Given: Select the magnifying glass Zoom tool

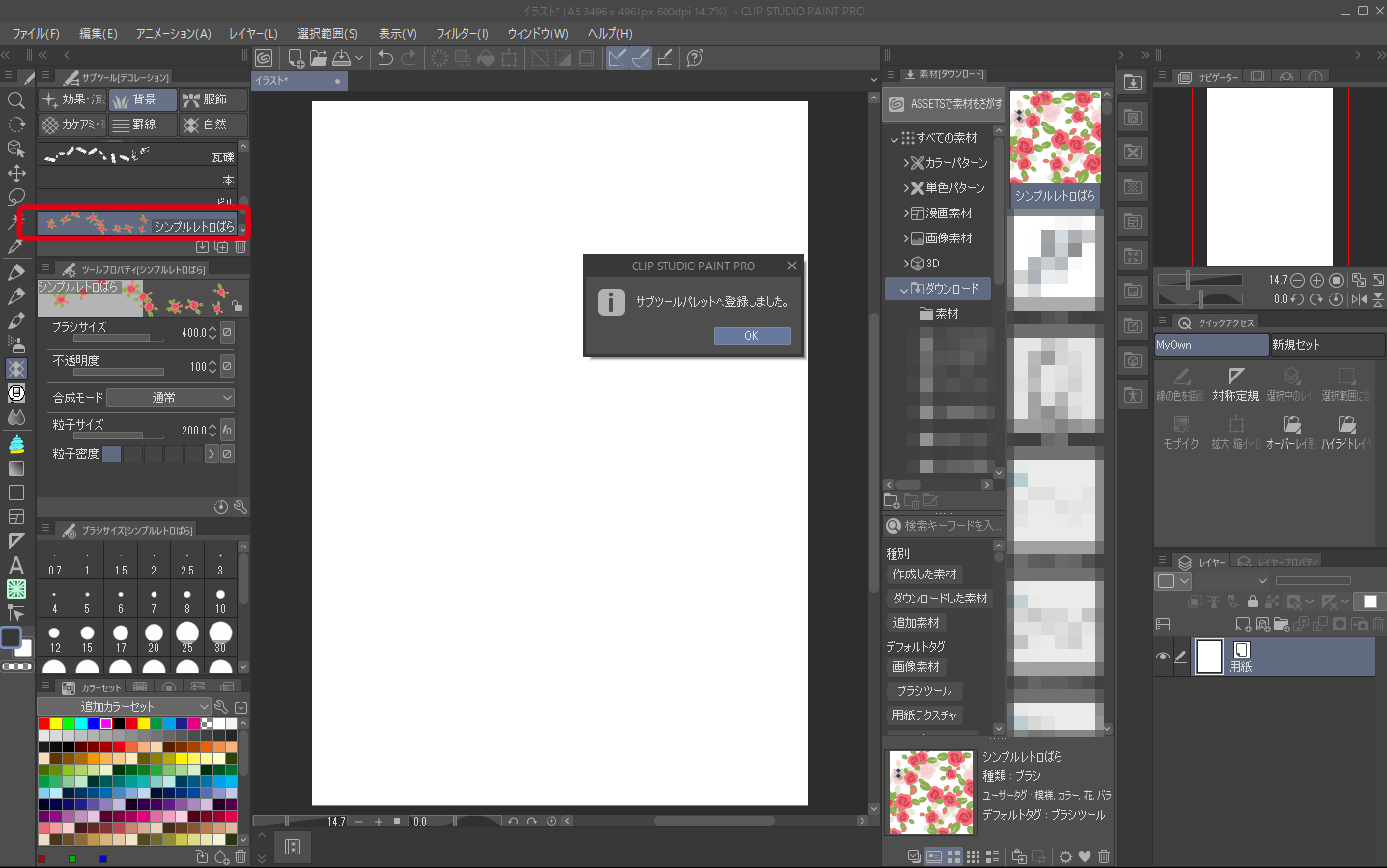Looking at the screenshot, I should [15, 100].
